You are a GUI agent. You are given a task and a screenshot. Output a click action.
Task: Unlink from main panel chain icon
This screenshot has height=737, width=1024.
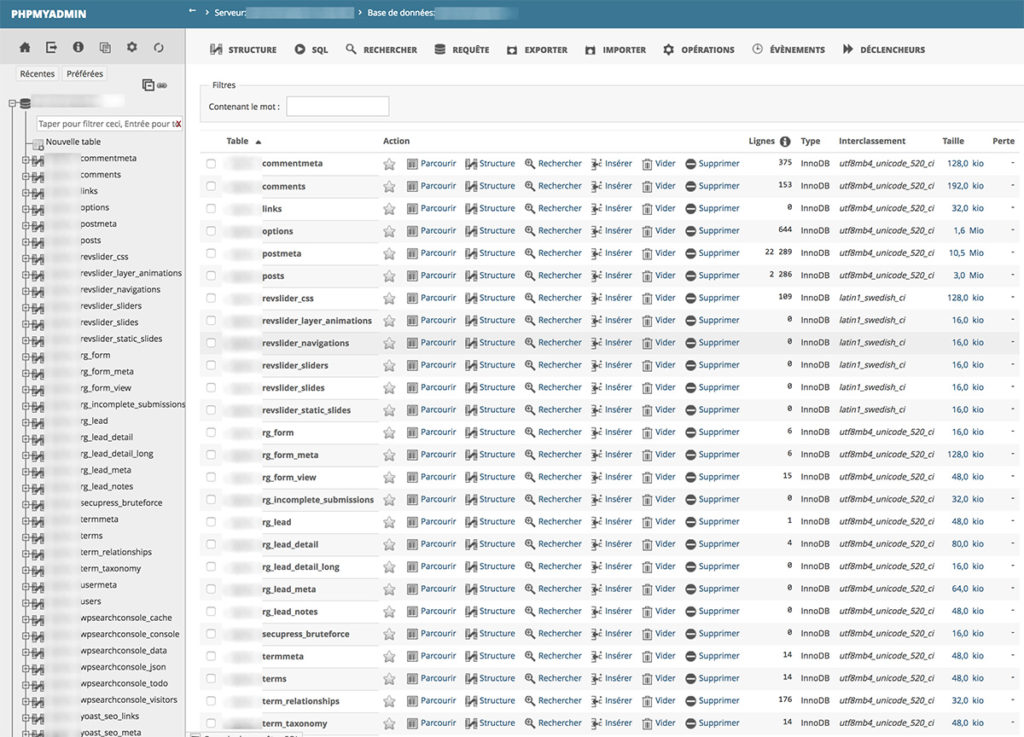click(x=162, y=86)
